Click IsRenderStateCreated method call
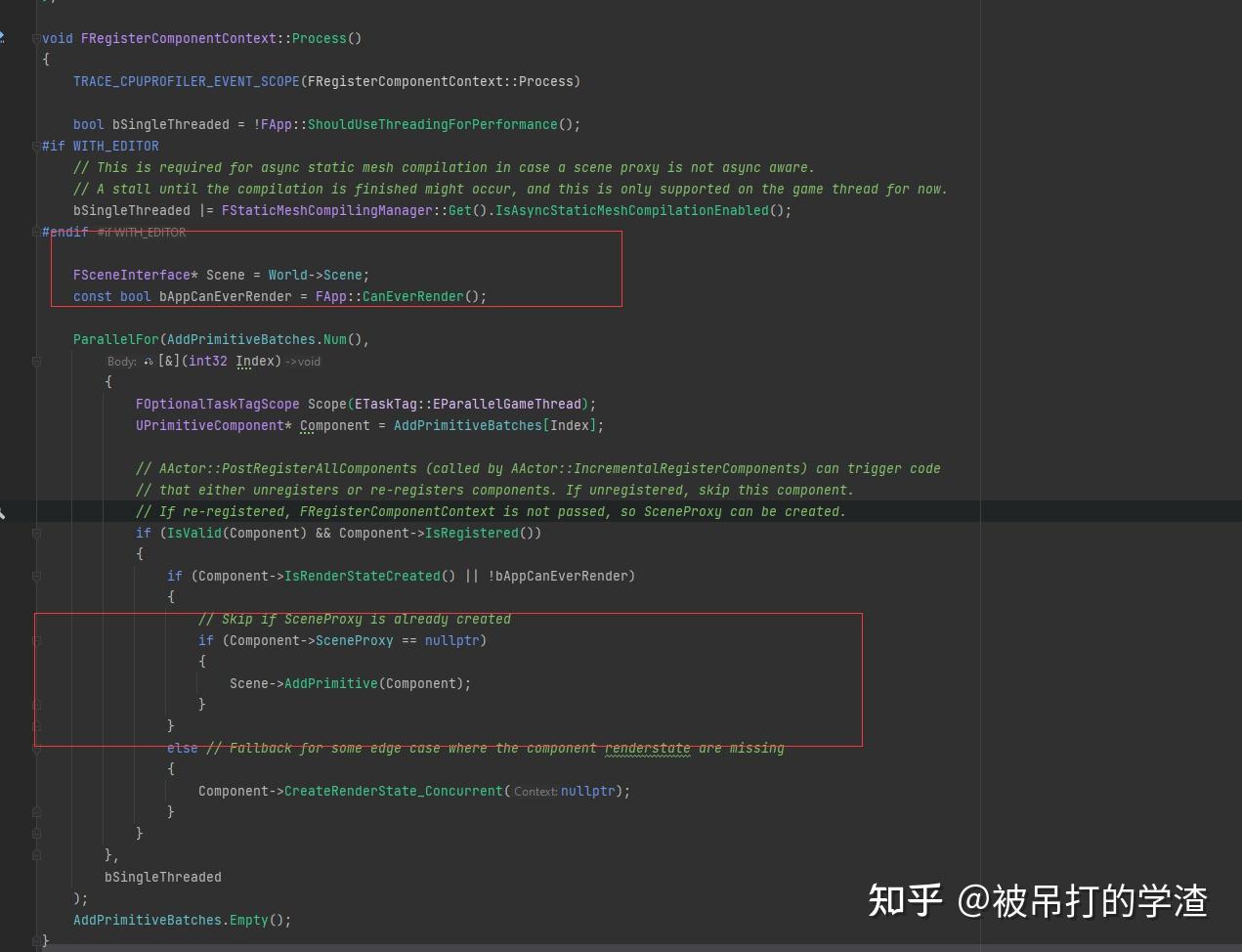 point(363,576)
